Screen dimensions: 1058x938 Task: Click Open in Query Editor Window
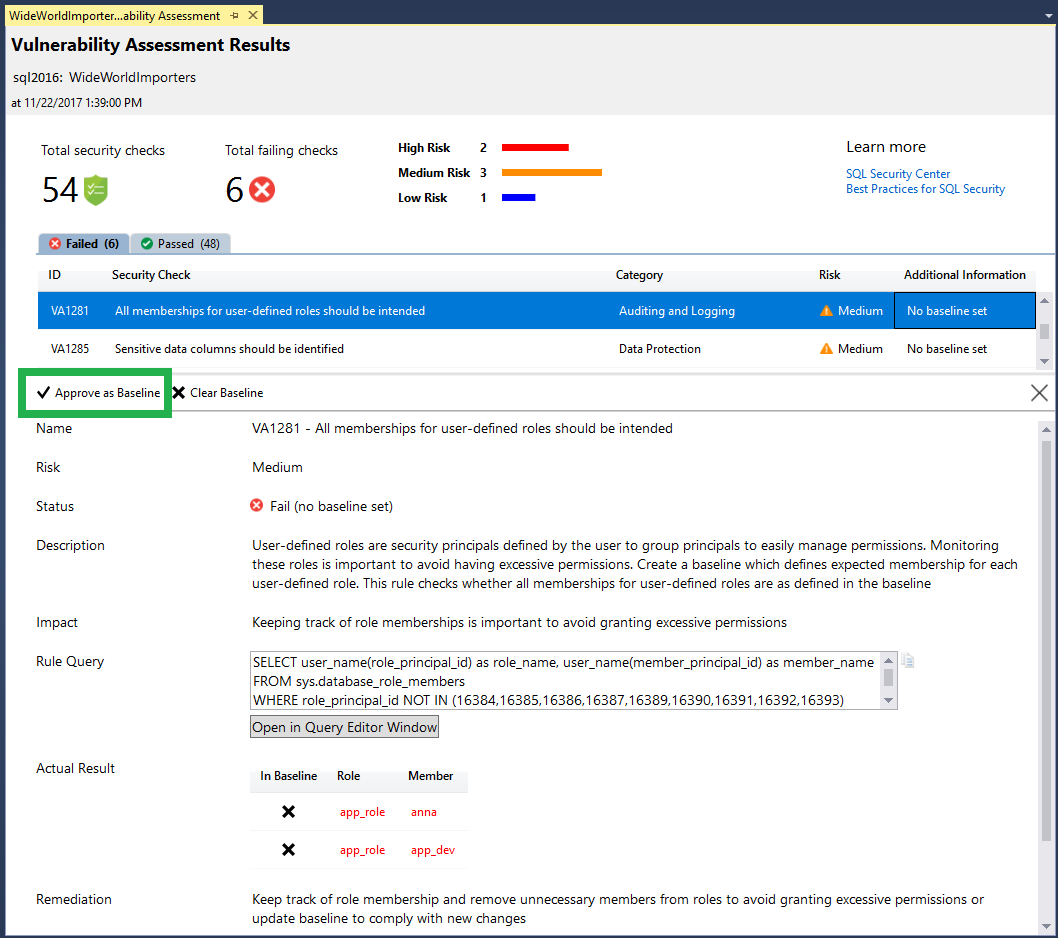tap(344, 726)
